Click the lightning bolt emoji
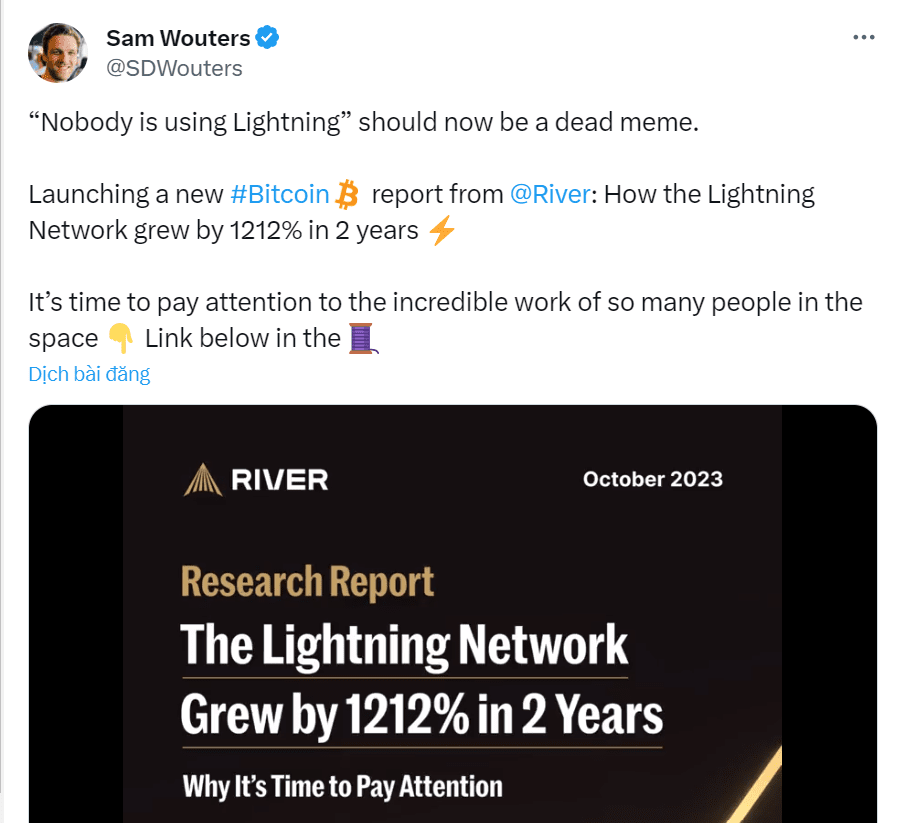901x823 pixels. (x=442, y=230)
